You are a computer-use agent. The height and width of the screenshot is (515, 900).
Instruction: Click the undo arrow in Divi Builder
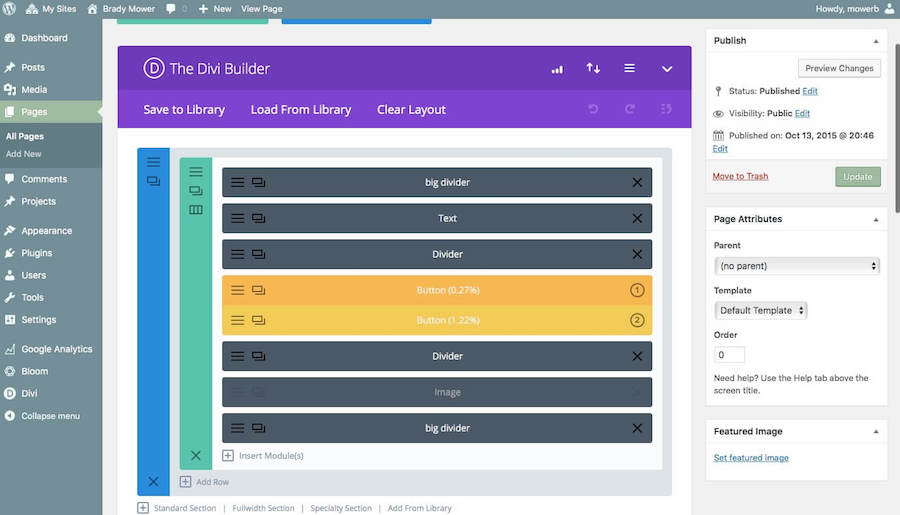click(x=593, y=109)
